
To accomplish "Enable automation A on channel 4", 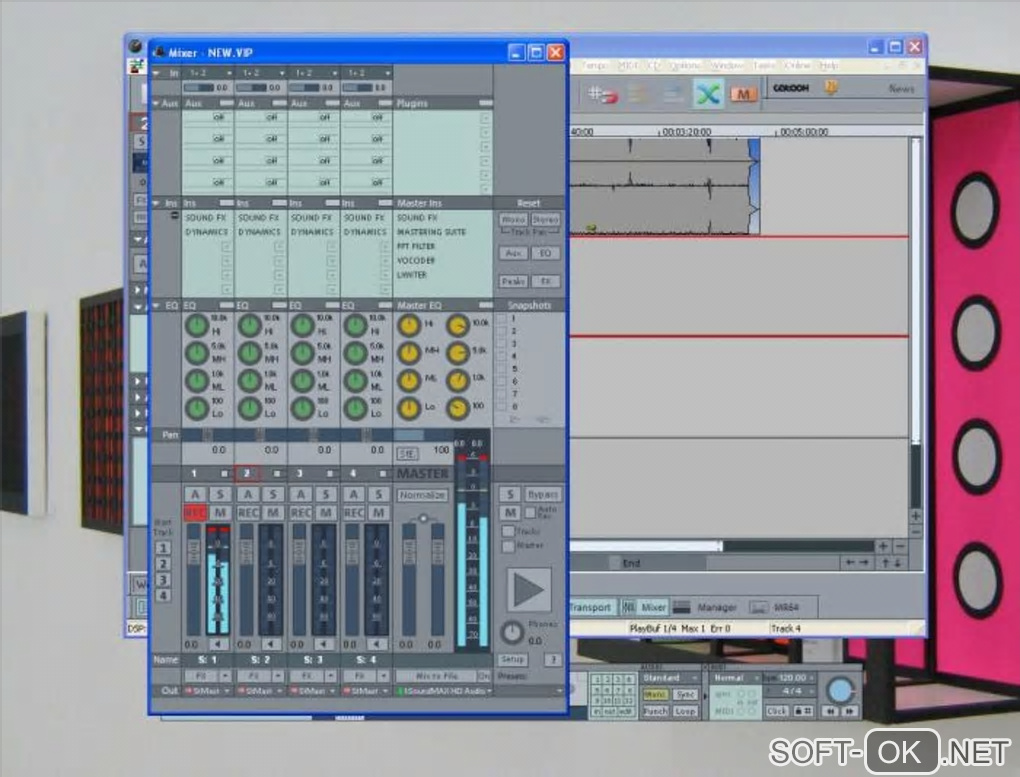I will point(353,495).
